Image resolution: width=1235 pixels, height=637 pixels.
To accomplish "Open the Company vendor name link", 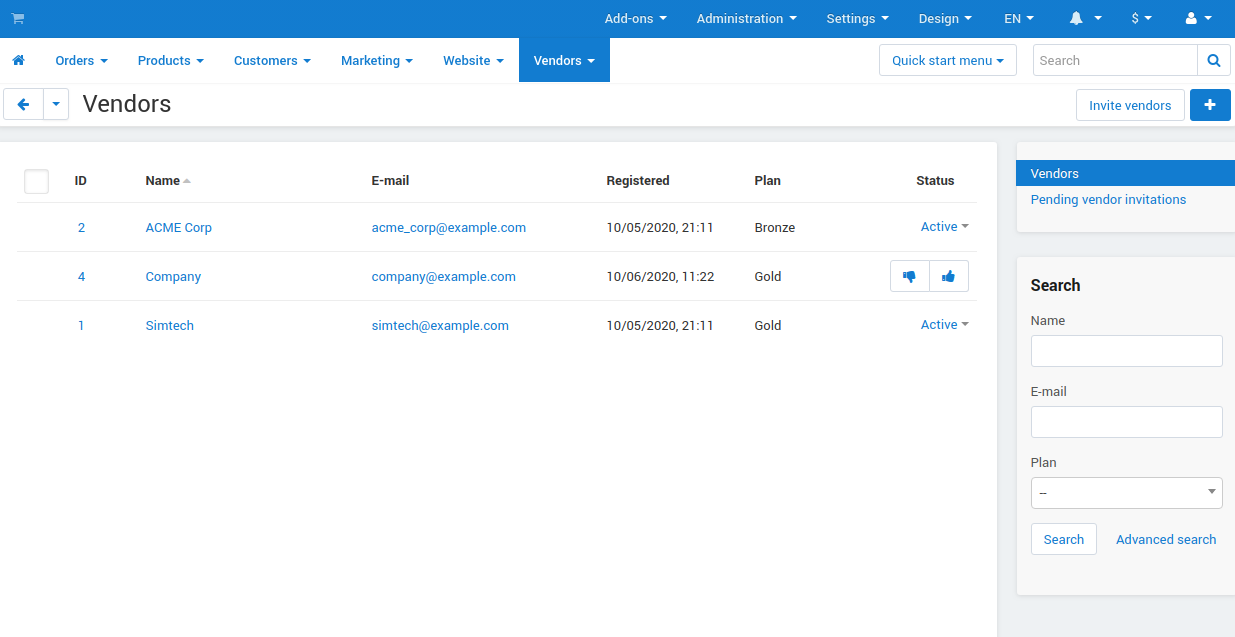I will (x=173, y=276).
